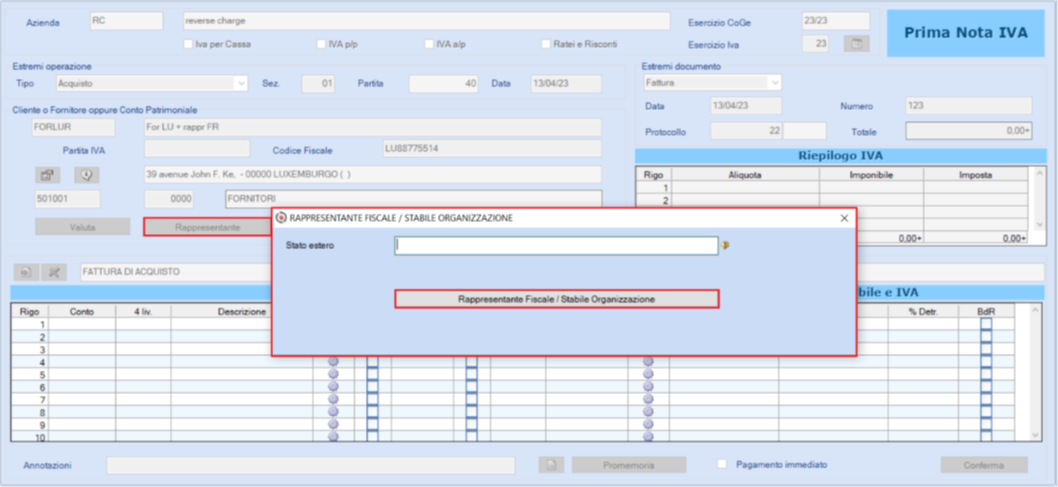The image size is (1058, 487).
Task: Open the supplier record card icon above 501001
Action: [x=47, y=175]
